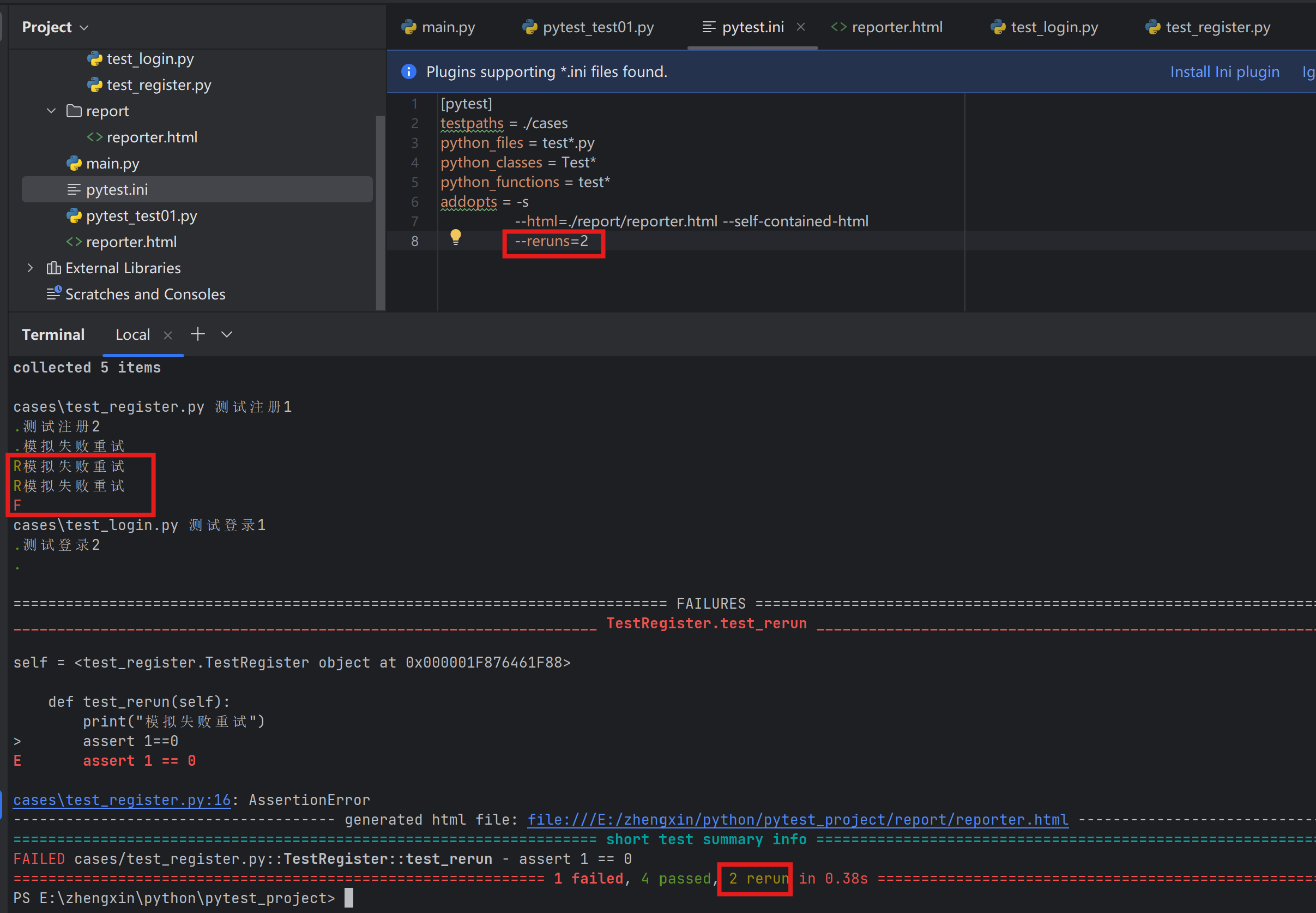Collapse the report folder
Image resolution: width=1316 pixels, height=913 pixels.
(51, 111)
